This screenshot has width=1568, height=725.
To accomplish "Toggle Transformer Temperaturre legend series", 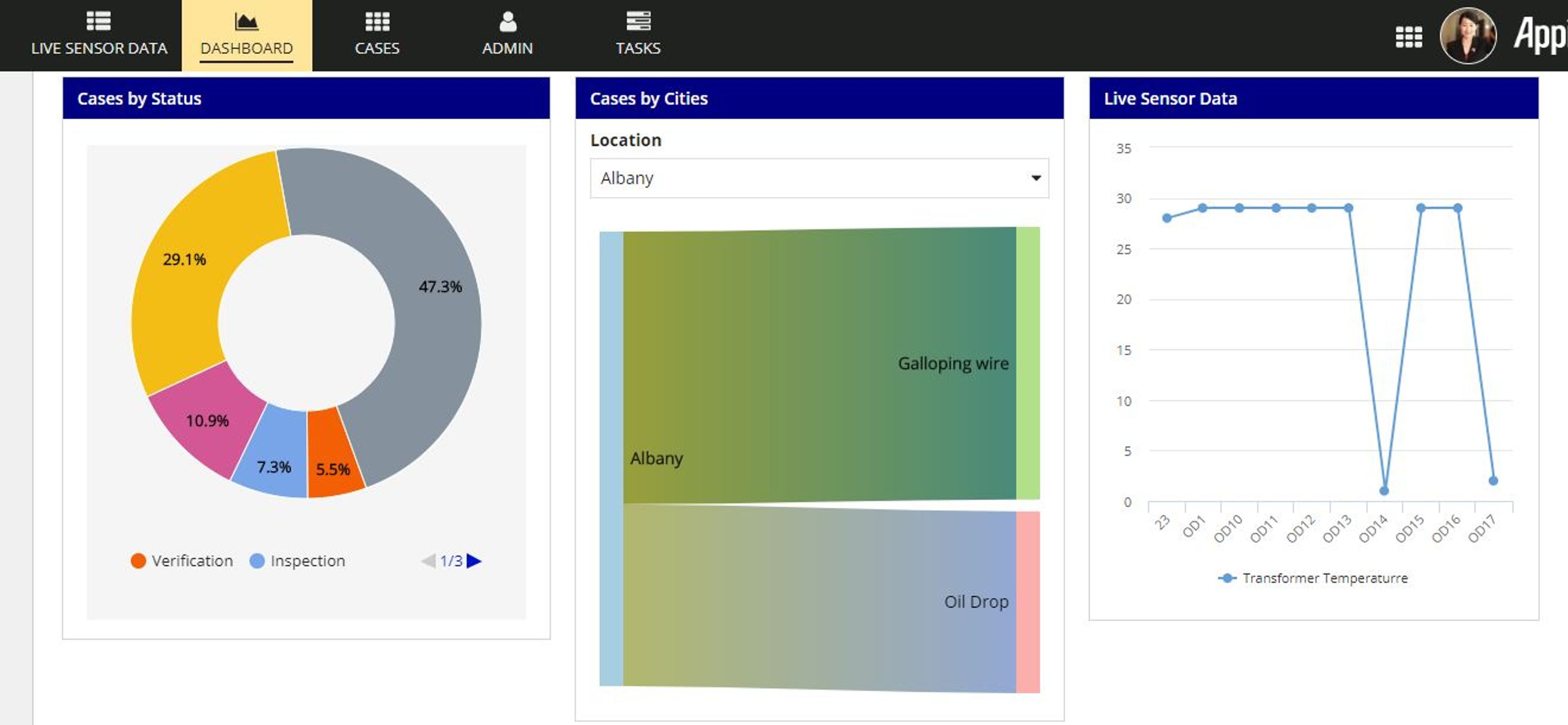I will [x=1313, y=578].
